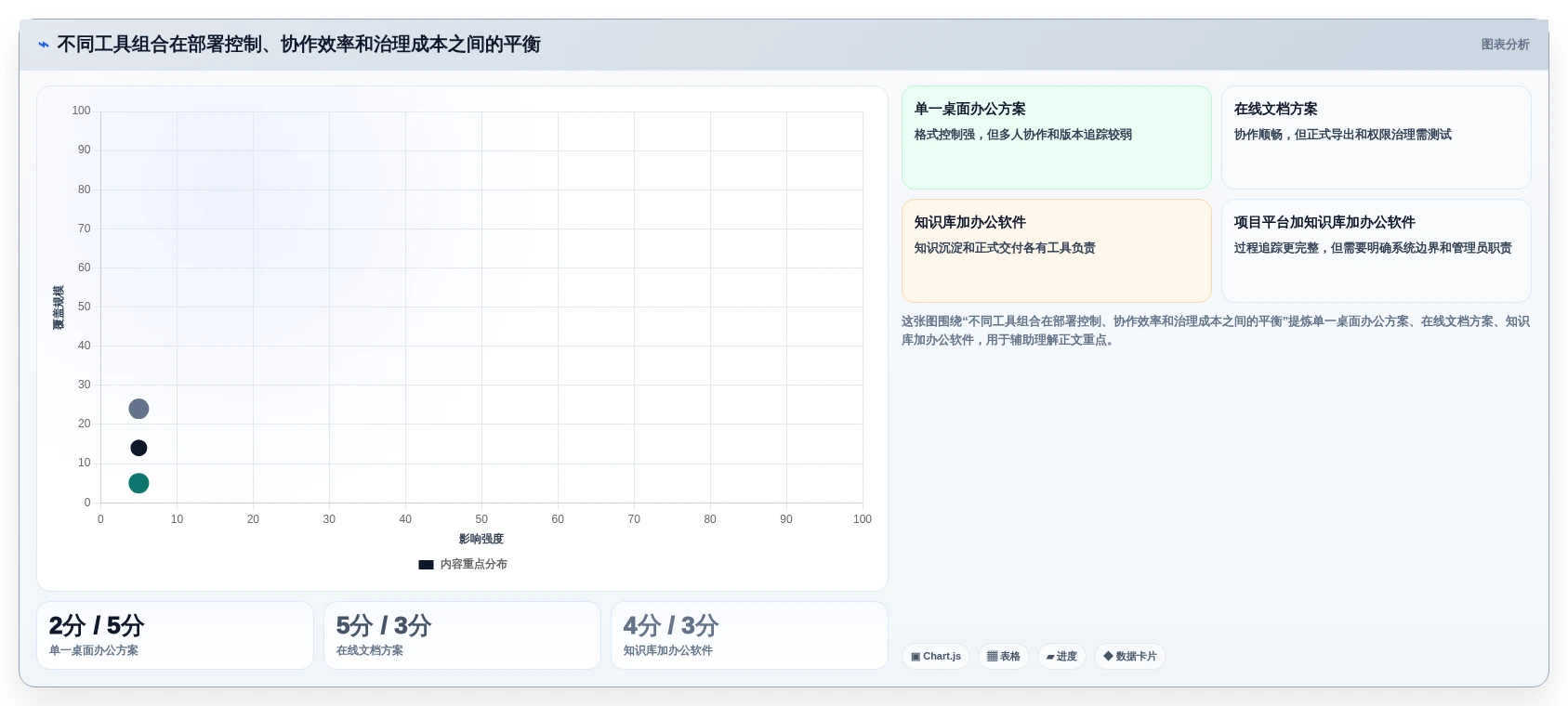
Task: Click the 影响强度 axis title
Action: [481, 539]
